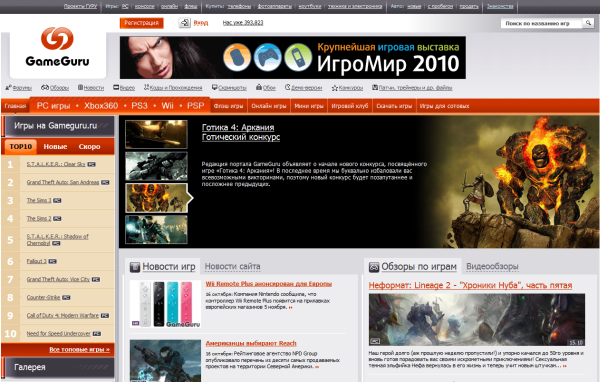Image resolution: width=600 pixels, height=382 pixels.
Task: Click the gamepad icon beside Обзоры по играм
Action: (374, 267)
